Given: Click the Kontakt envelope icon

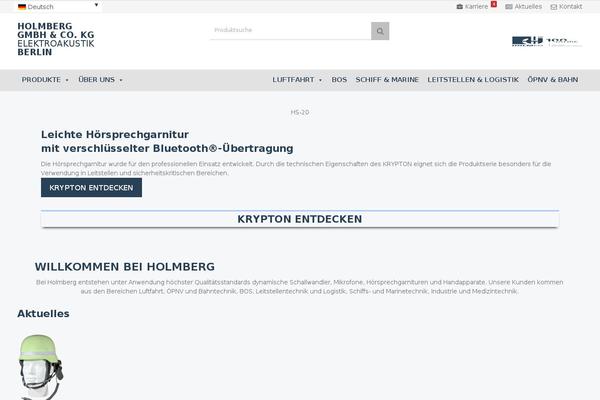Looking at the screenshot, I should click(x=554, y=7).
